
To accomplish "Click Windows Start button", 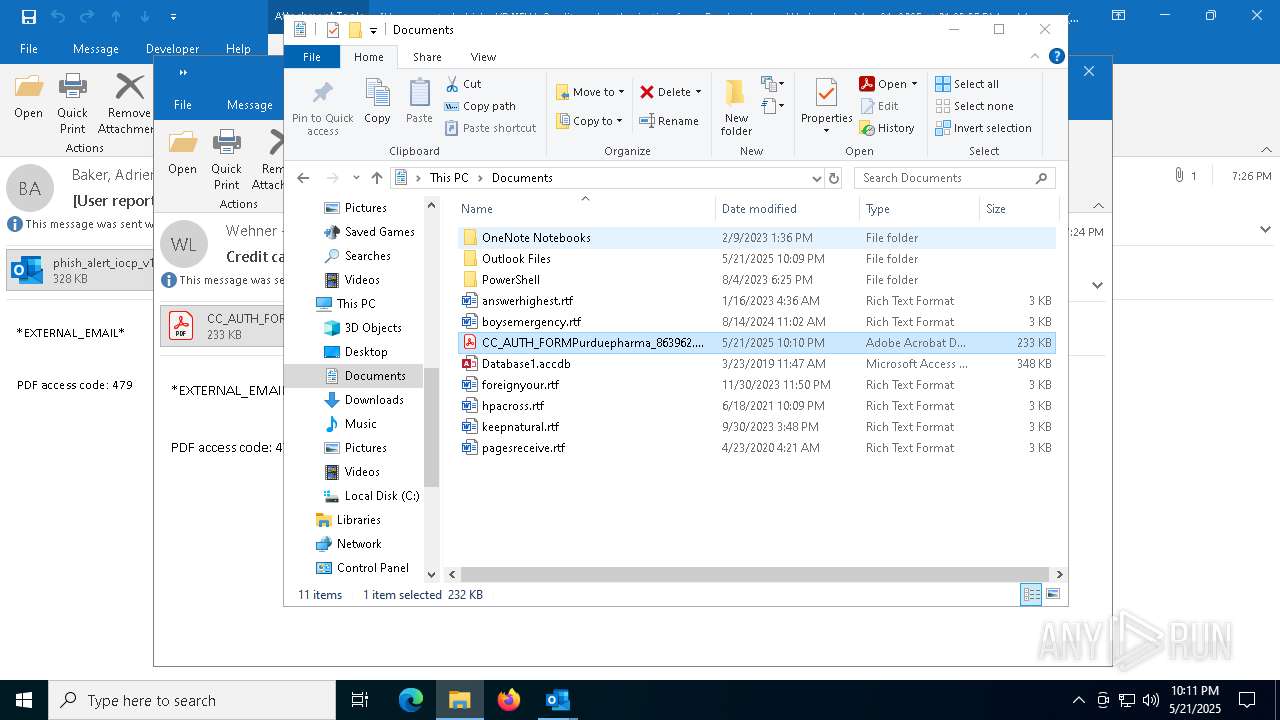I will pyautogui.click(x=24, y=700).
